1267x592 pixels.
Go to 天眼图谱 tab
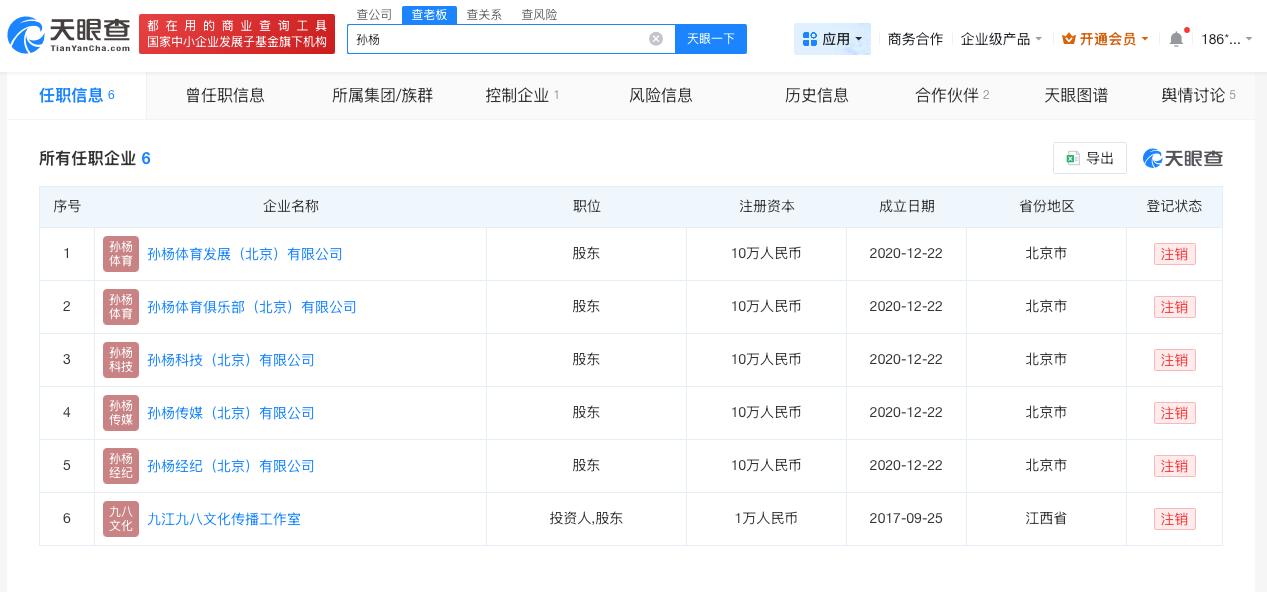point(1076,96)
